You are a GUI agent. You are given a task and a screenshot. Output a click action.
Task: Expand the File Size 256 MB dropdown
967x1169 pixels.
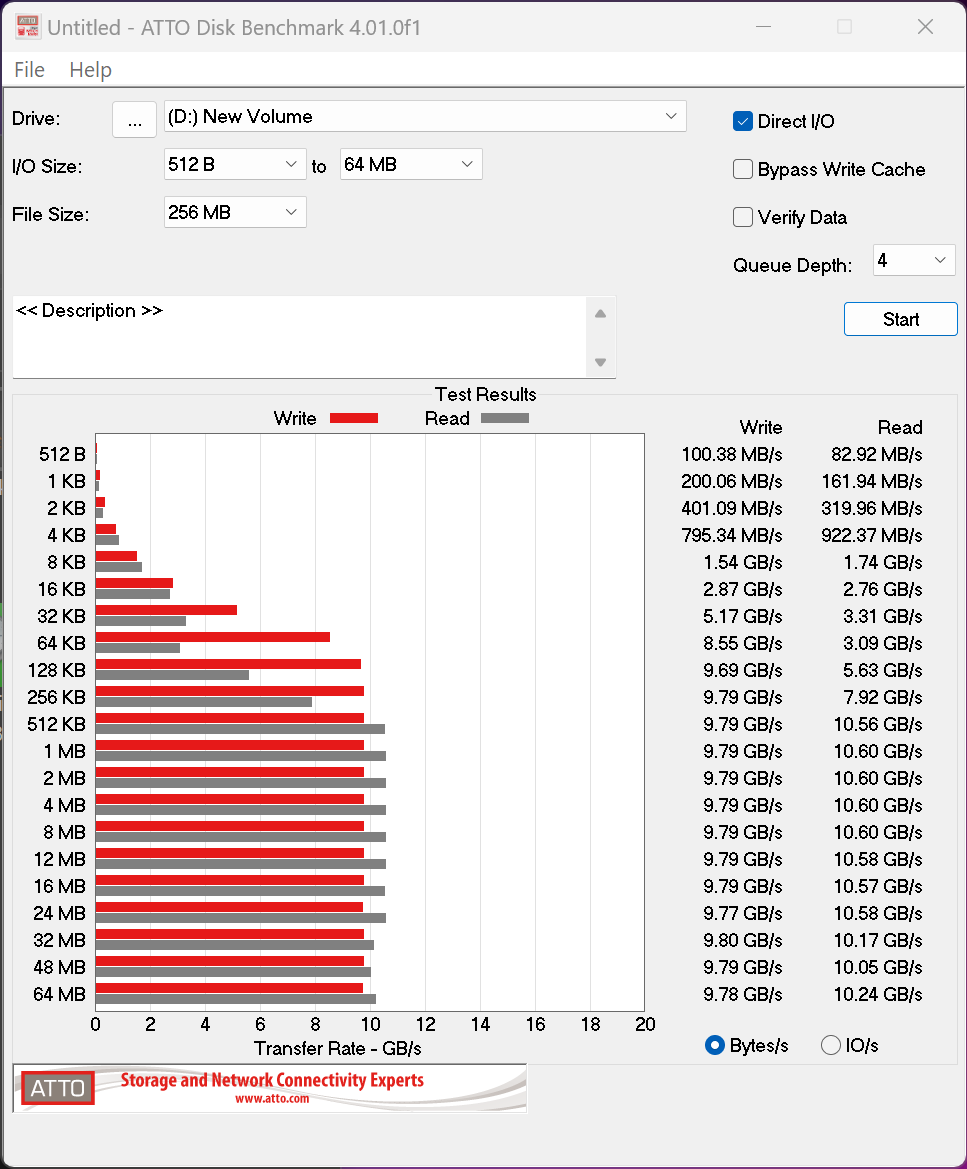[x=235, y=212]
